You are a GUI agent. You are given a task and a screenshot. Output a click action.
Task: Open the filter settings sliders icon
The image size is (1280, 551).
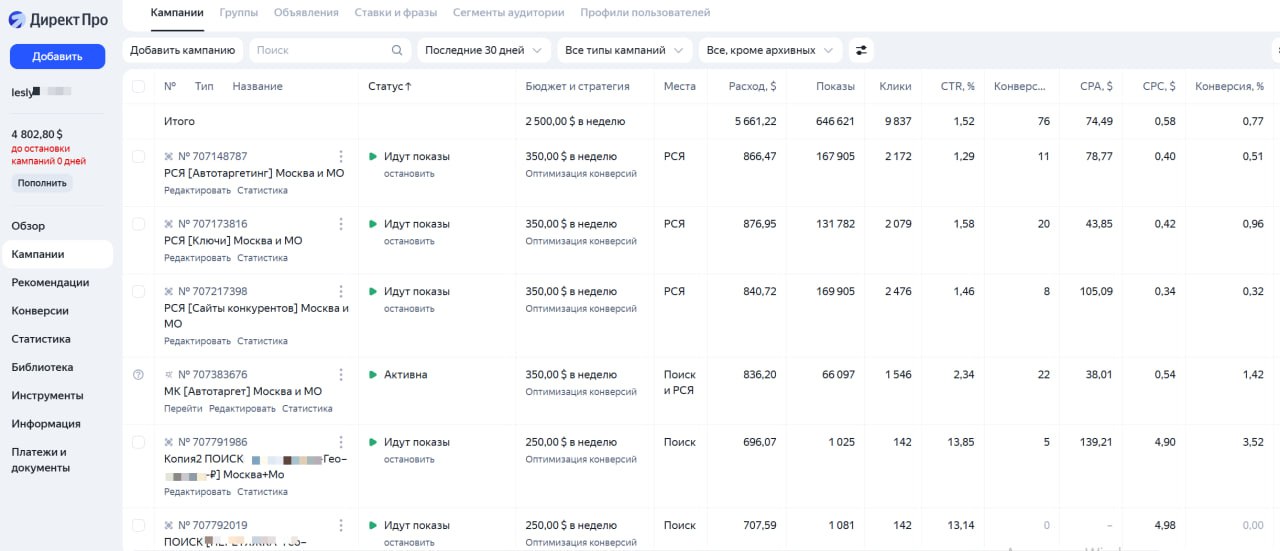(x=860, y=50)
